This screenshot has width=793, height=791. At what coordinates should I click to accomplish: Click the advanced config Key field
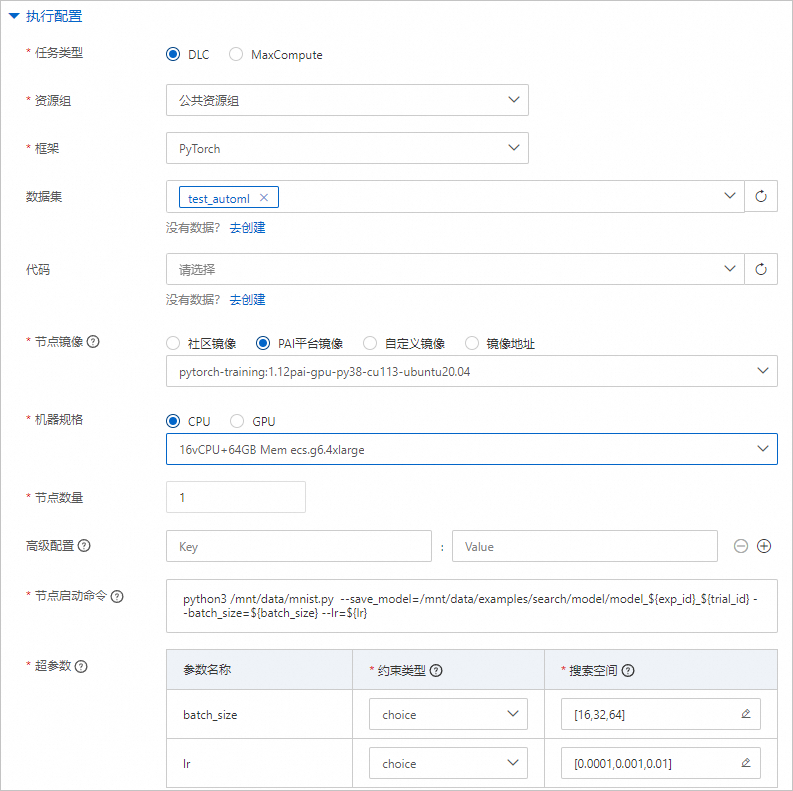[x=298, y=546]
